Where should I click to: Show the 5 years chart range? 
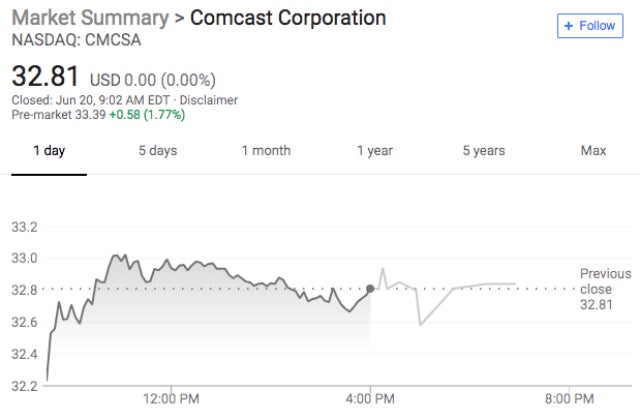(x=483, y=151)
